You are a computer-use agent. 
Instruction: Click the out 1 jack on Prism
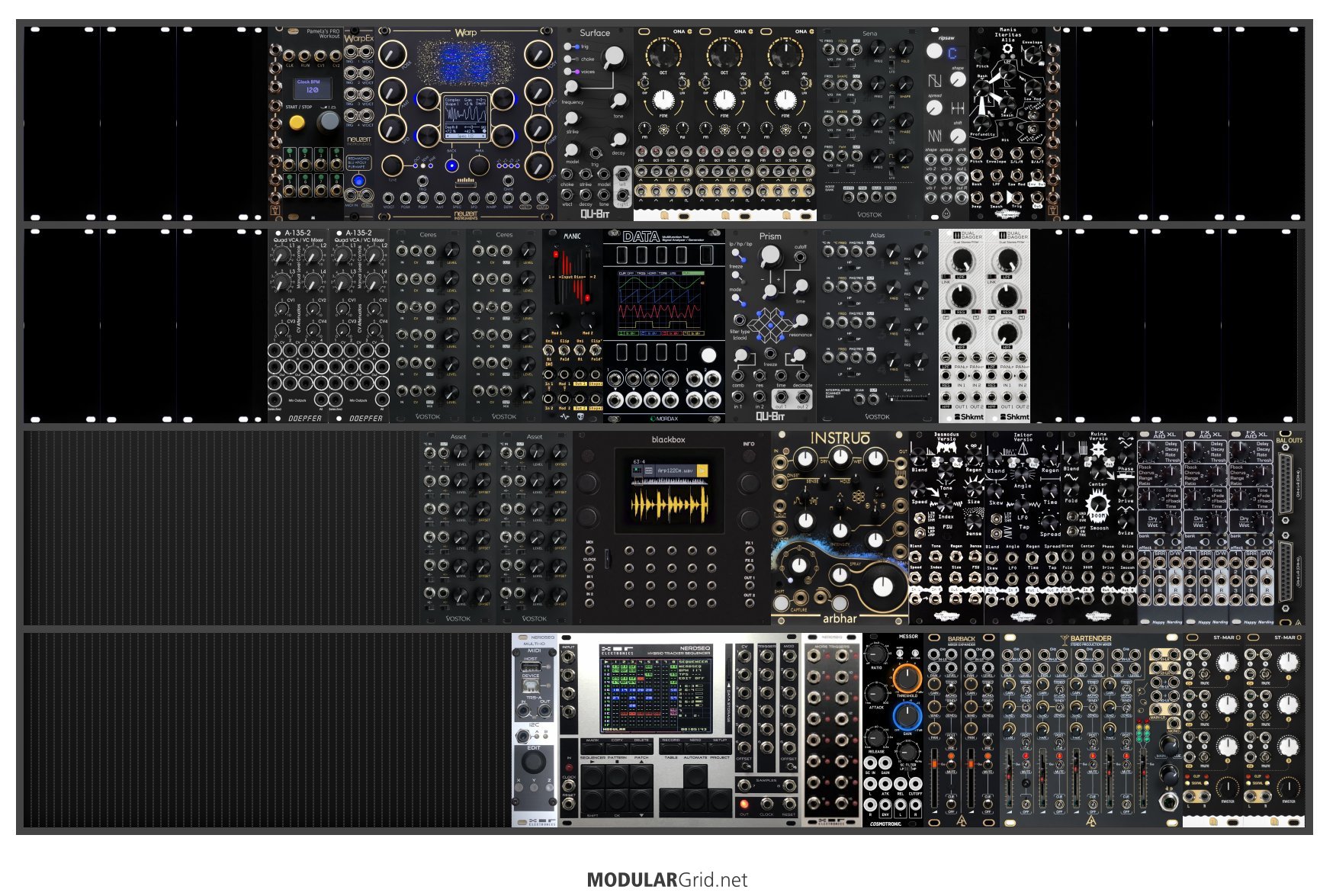(x=781, y=397)
